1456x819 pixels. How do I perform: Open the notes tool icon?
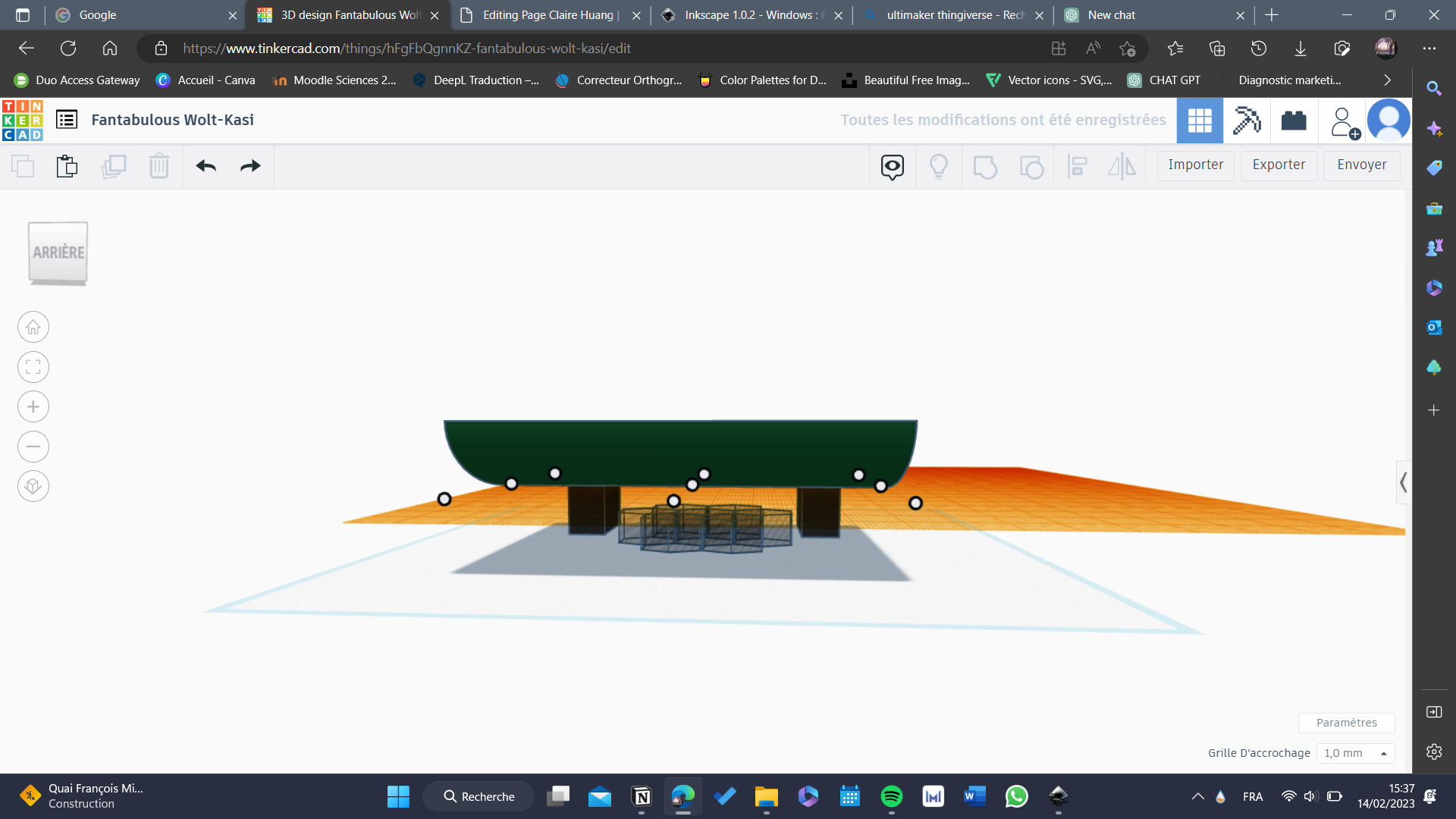(x=893, y=167)
